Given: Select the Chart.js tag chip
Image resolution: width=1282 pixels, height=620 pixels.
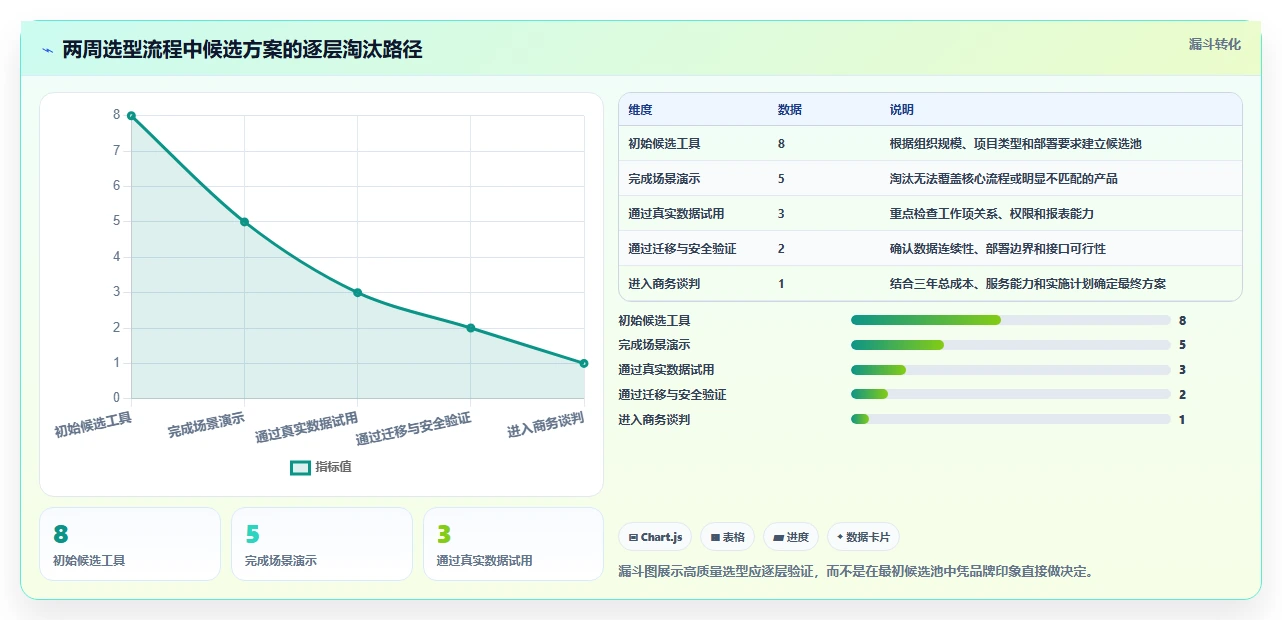Looking at the screenshot, I should (x=655, y=537).
